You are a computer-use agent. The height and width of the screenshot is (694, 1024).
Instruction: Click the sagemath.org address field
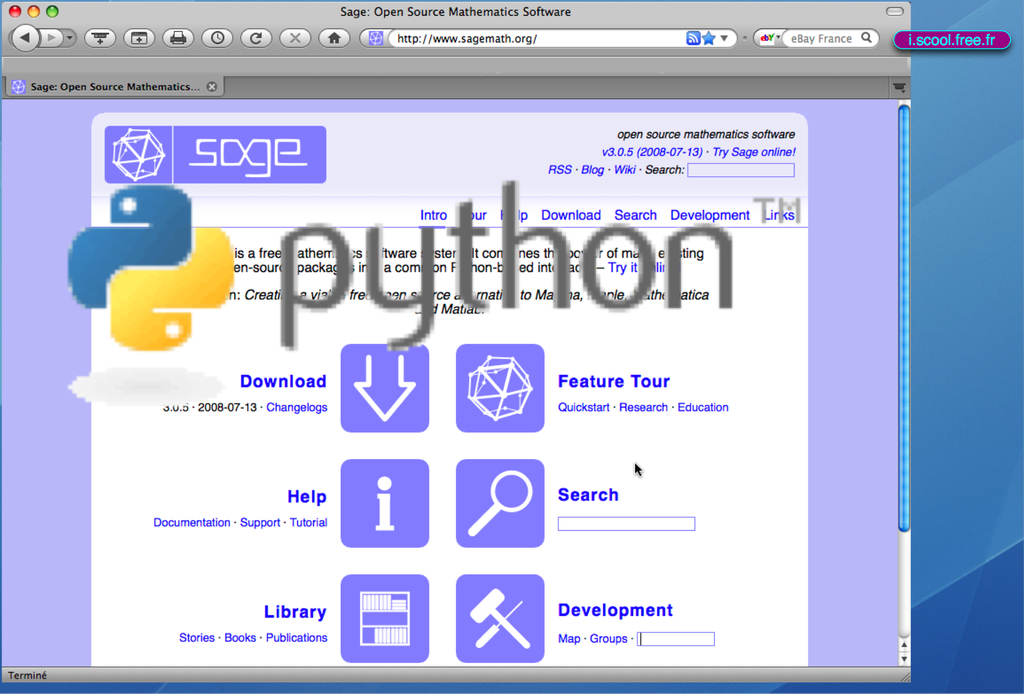pyautogui.click(x=539, y=39)
